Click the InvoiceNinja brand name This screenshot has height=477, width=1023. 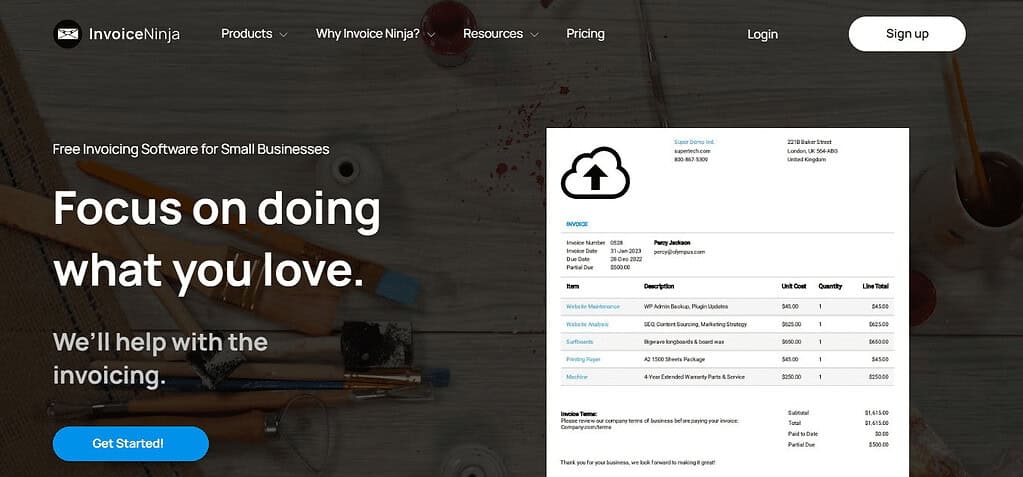point(134,34)
